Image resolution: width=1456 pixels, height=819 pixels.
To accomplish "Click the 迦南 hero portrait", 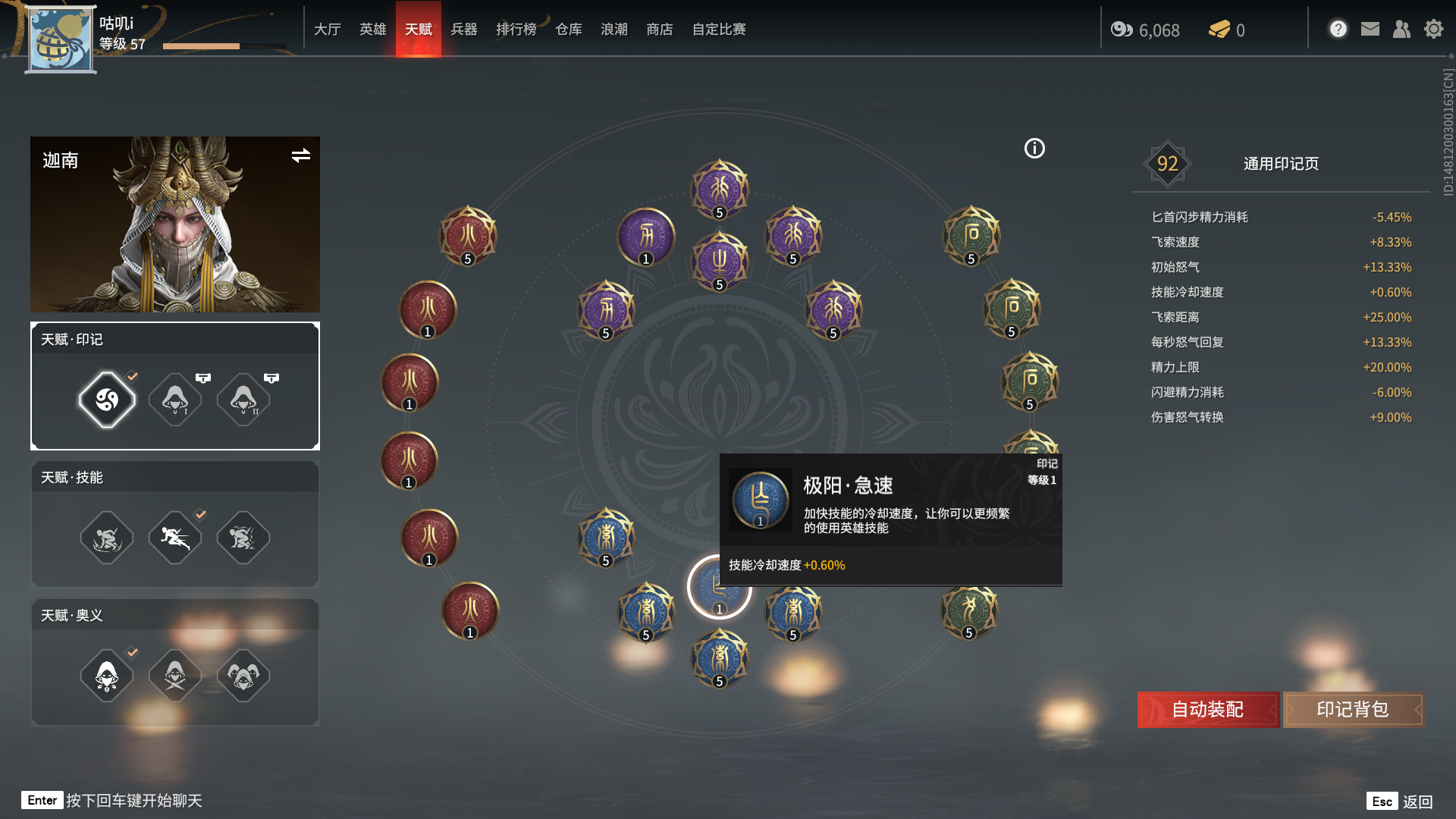I will tap(175, 224).
